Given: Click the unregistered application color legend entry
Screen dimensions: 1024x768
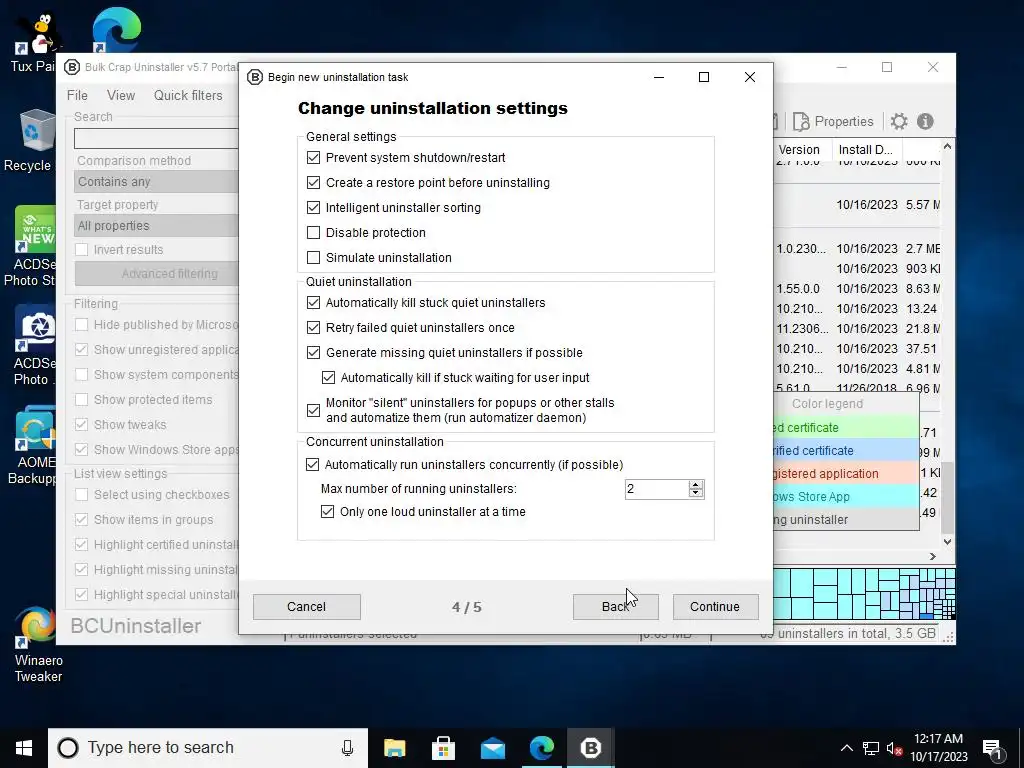Looking at the screenshot, I should click(846, 473).
